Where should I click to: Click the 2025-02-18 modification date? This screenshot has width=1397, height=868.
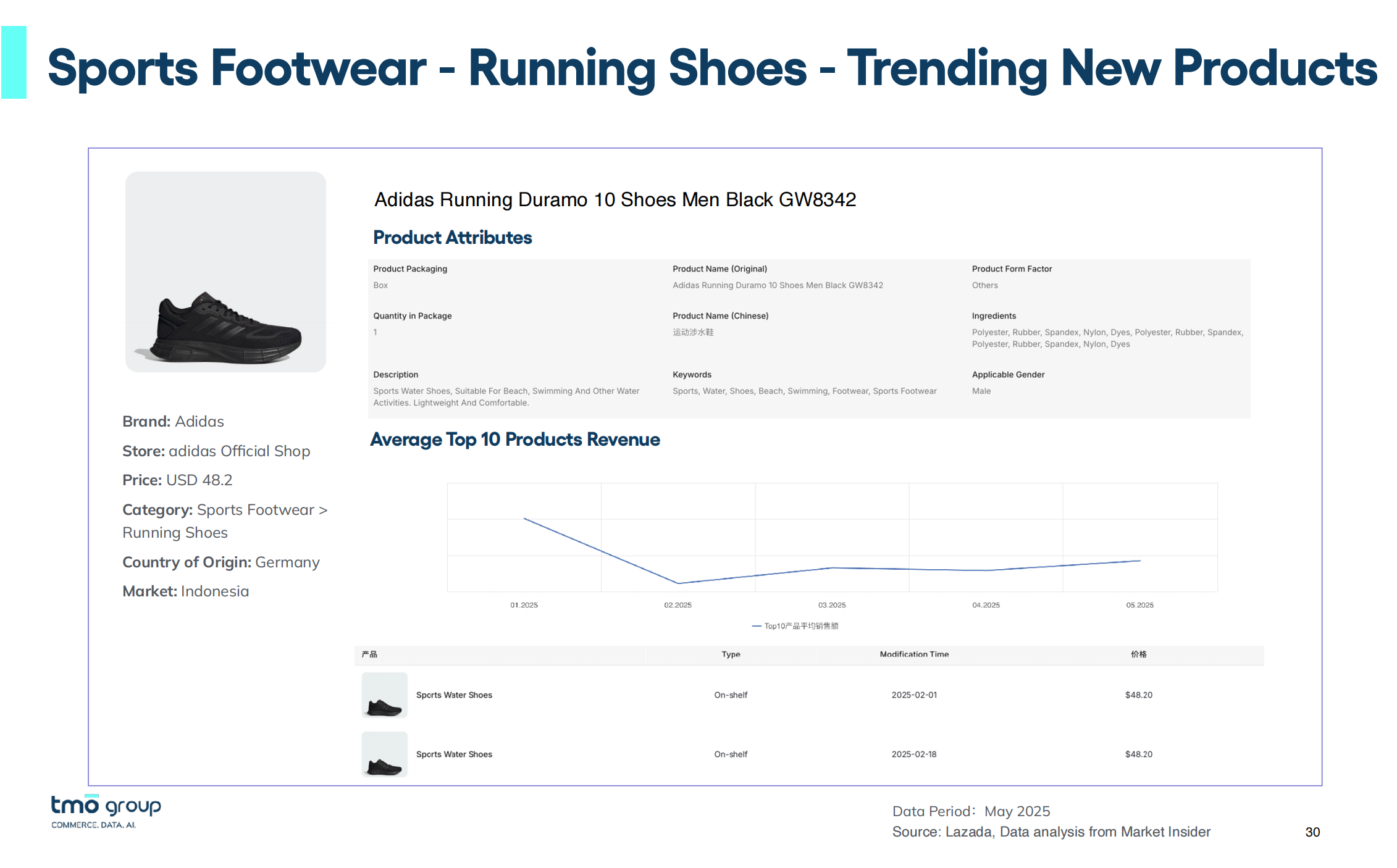pyautogui.click(x=914, y=754)
